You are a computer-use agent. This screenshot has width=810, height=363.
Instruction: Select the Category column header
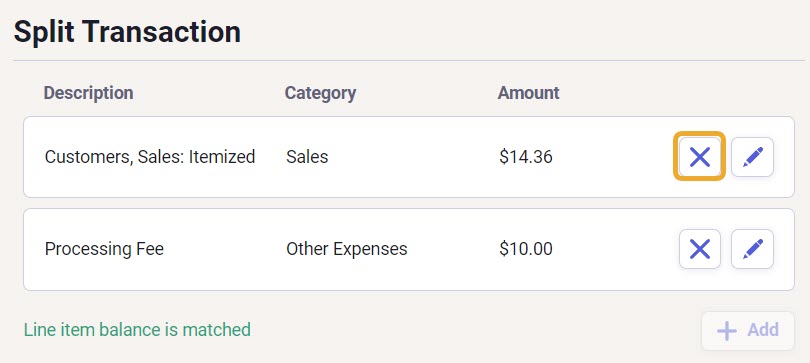[320, 93]
